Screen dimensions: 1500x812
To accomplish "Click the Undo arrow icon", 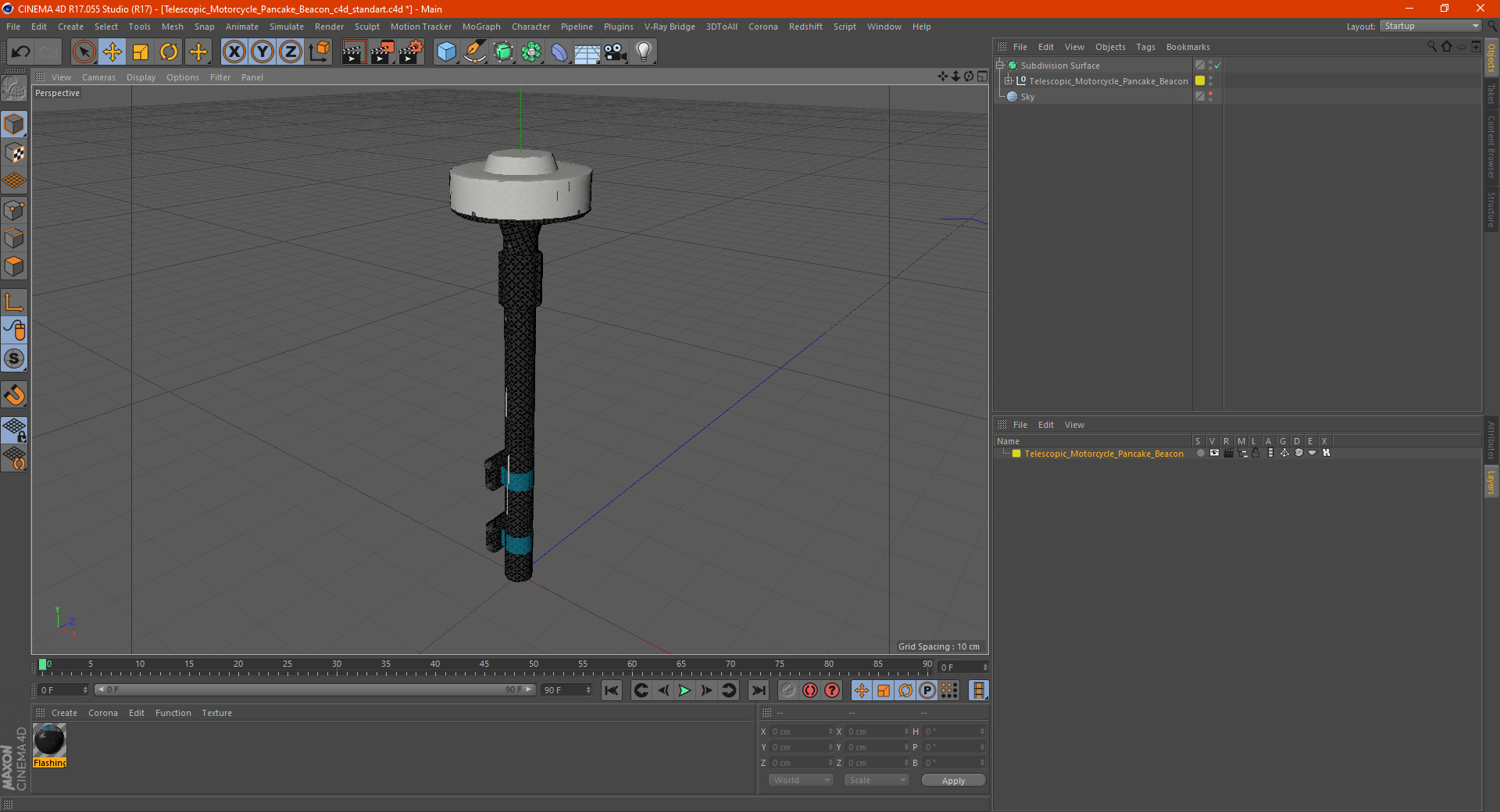I will pyautogui.click(x=20, y=52).
